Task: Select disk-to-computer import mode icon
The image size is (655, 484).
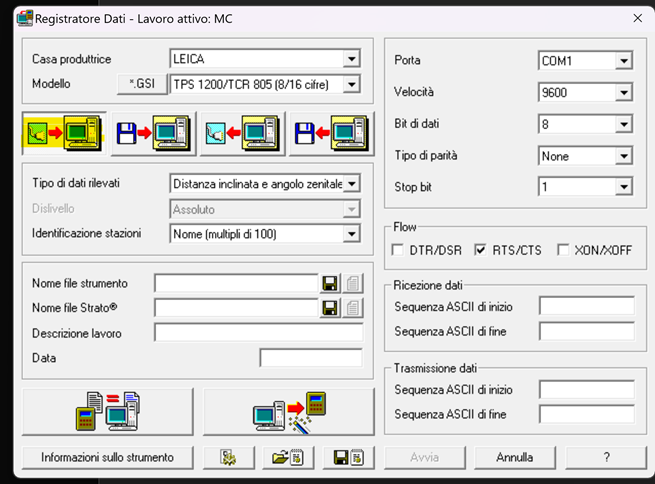Action: 152,132
